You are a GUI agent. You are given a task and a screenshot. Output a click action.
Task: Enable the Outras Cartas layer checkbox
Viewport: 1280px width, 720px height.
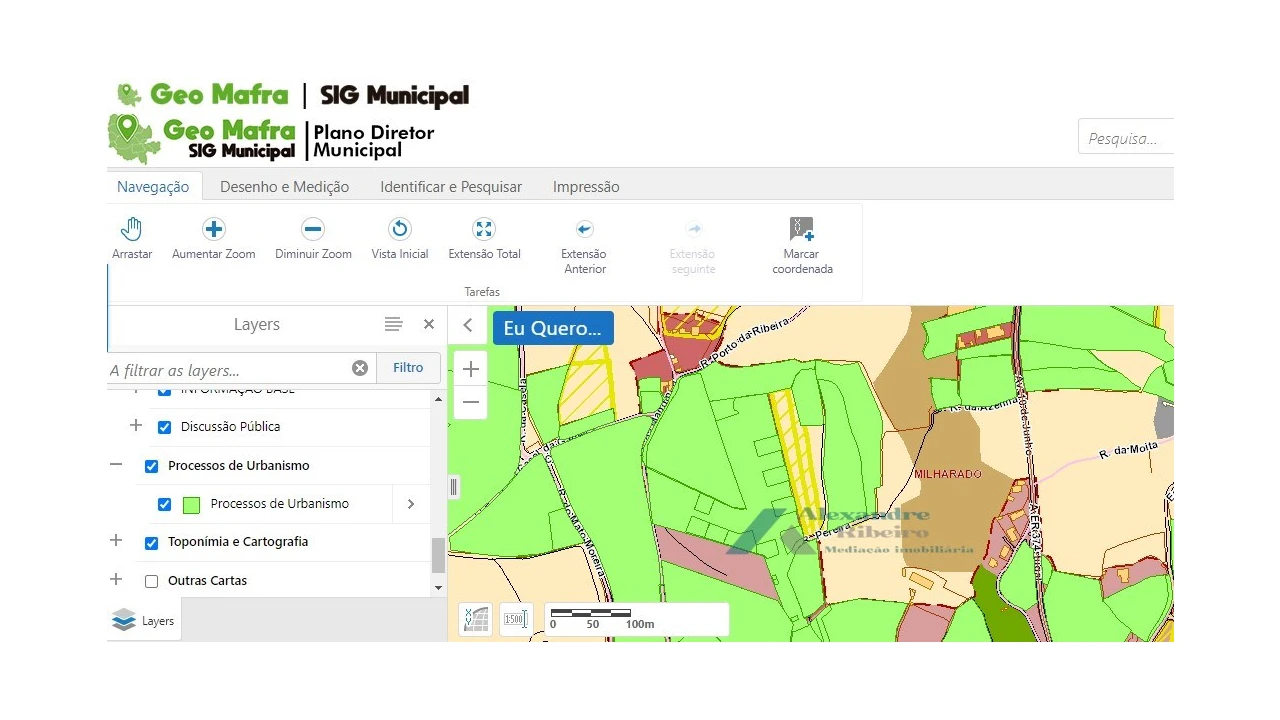152,581
